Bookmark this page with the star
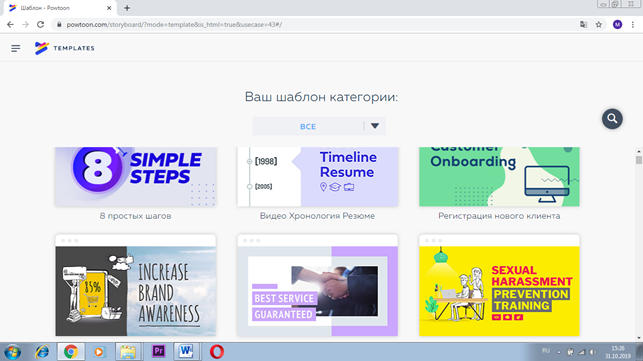The height and width of the screenshot is (361, 643). coord(599,25)
